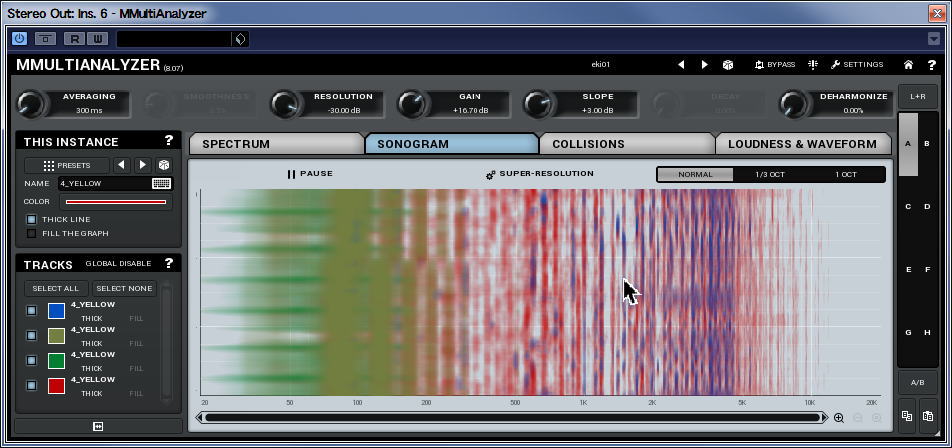The width and height of the screenshot is (952, 448).
Task: Click the top bar randomize dice icon
Action: point(727,64)
